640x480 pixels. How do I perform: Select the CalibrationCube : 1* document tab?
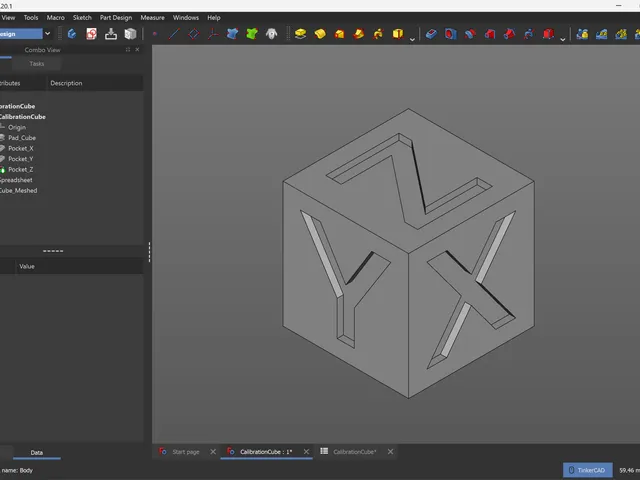266,452
